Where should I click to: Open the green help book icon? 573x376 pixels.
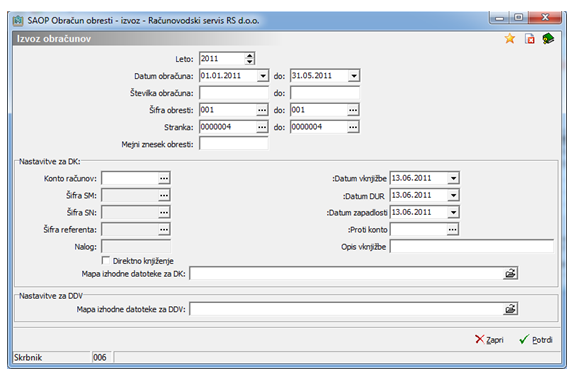548,38
